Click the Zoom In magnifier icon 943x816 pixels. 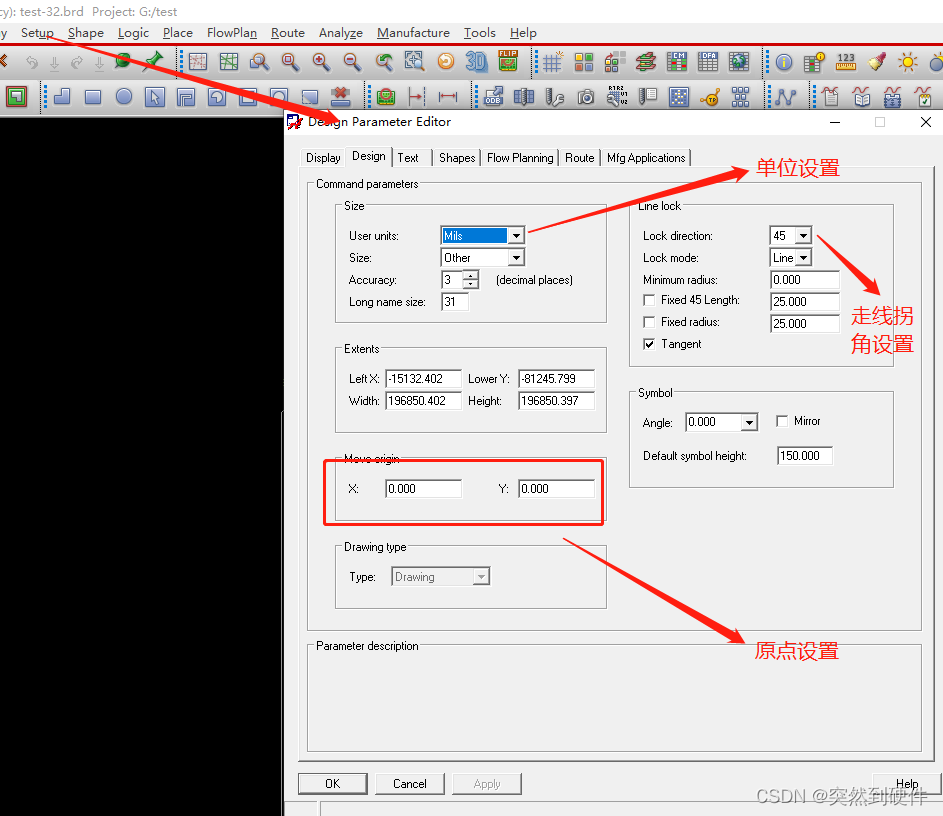(x=321, y=61)
